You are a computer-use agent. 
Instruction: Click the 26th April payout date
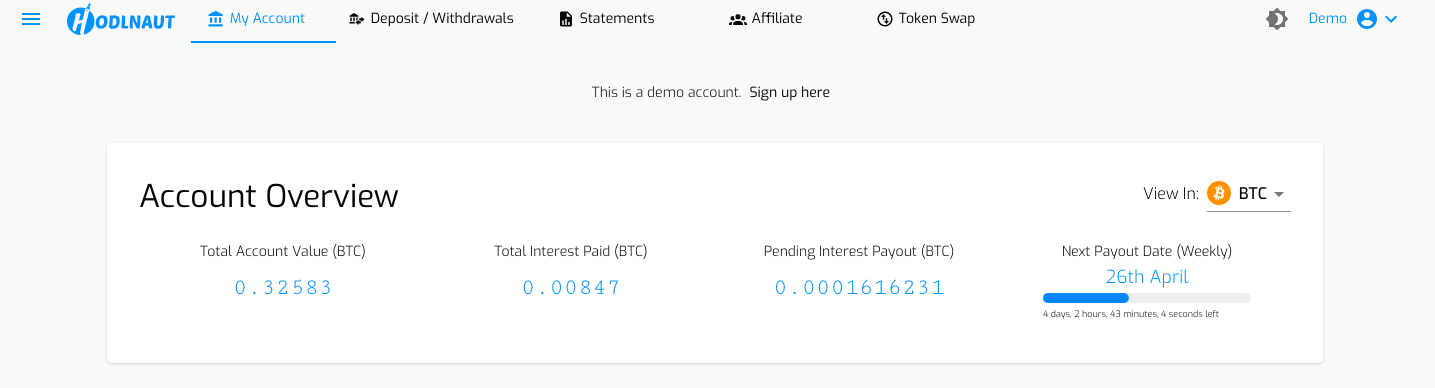click(1147, 277)
